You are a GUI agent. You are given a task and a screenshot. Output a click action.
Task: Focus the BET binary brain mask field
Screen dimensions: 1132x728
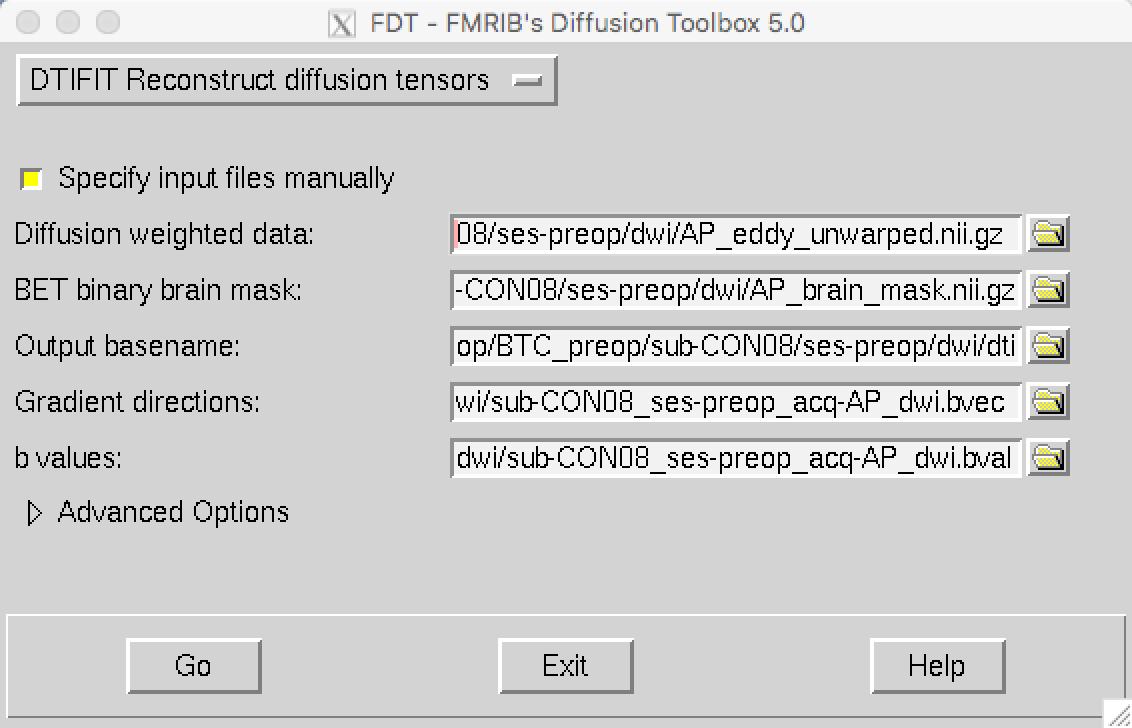736,290
